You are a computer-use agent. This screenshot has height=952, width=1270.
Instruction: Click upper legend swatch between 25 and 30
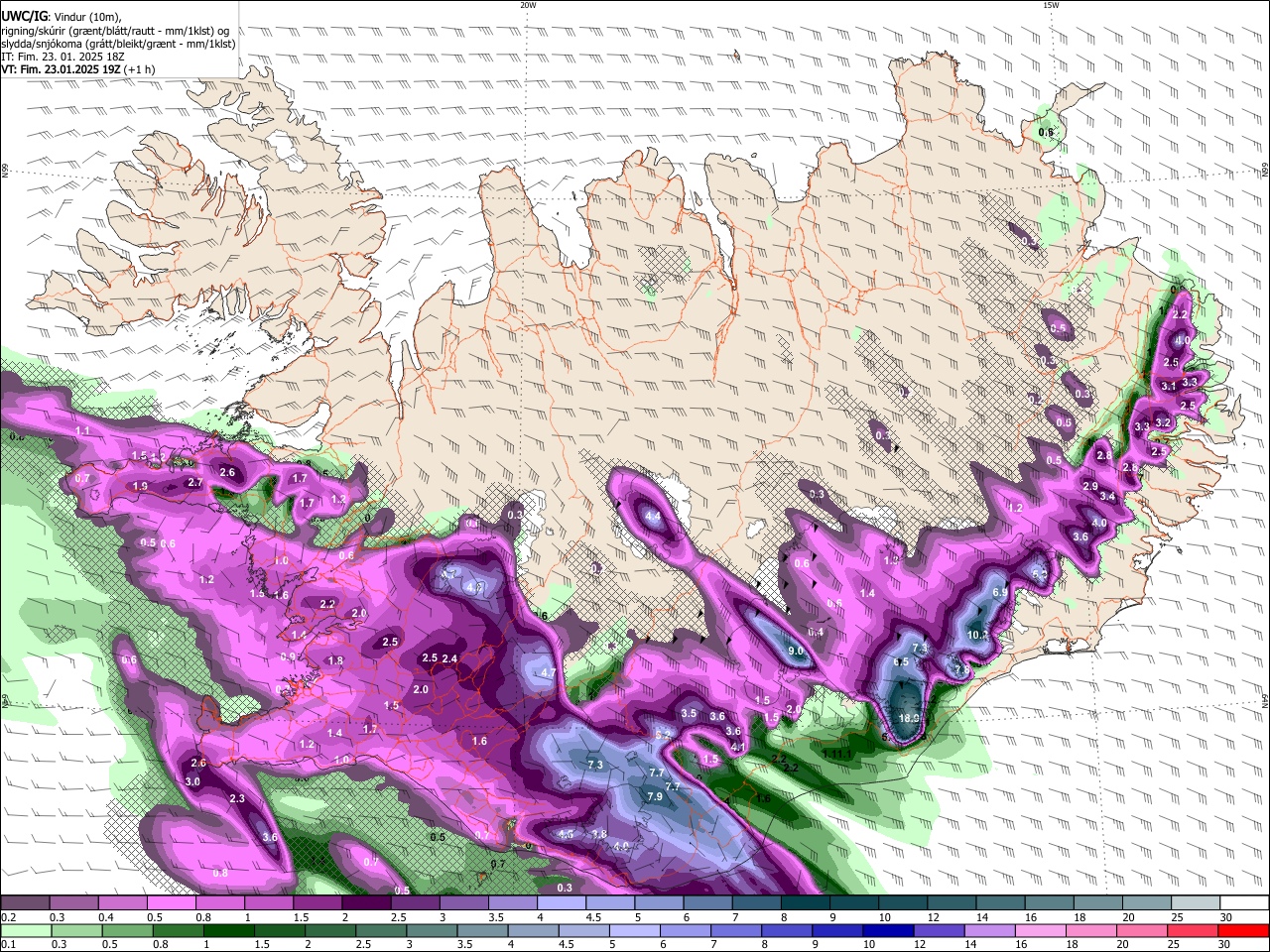(x=1197, y=903)
